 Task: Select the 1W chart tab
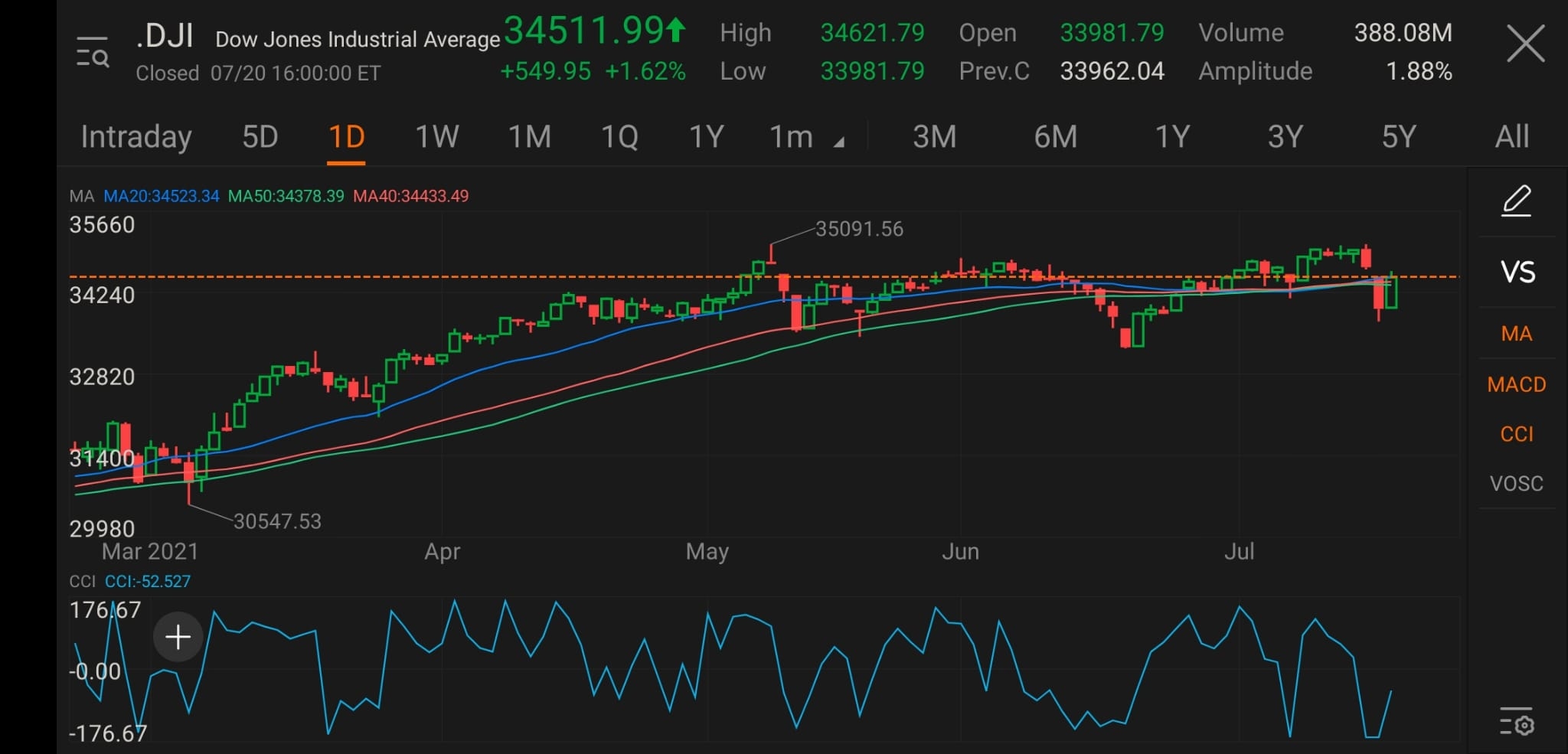pos(436,137)
